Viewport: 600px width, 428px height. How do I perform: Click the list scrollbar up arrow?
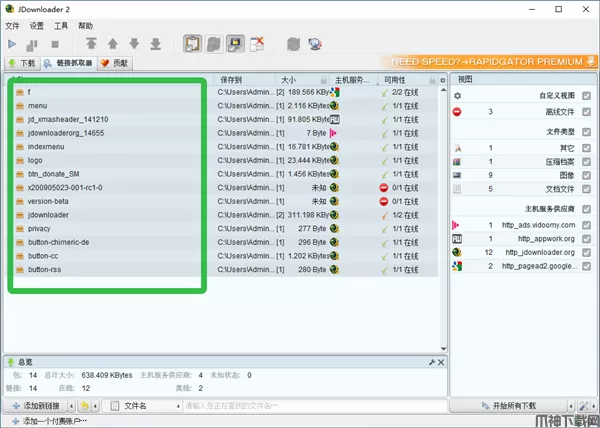(443, 90)
